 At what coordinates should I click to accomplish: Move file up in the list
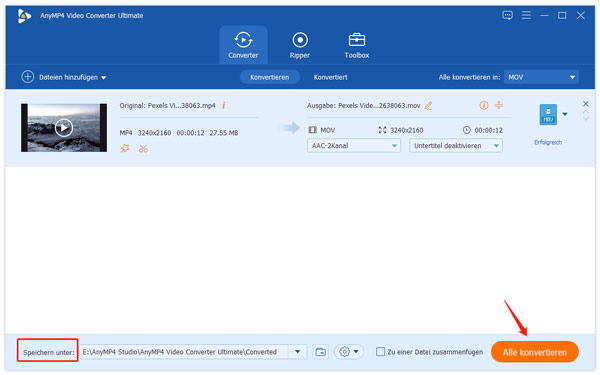point(585,112)
